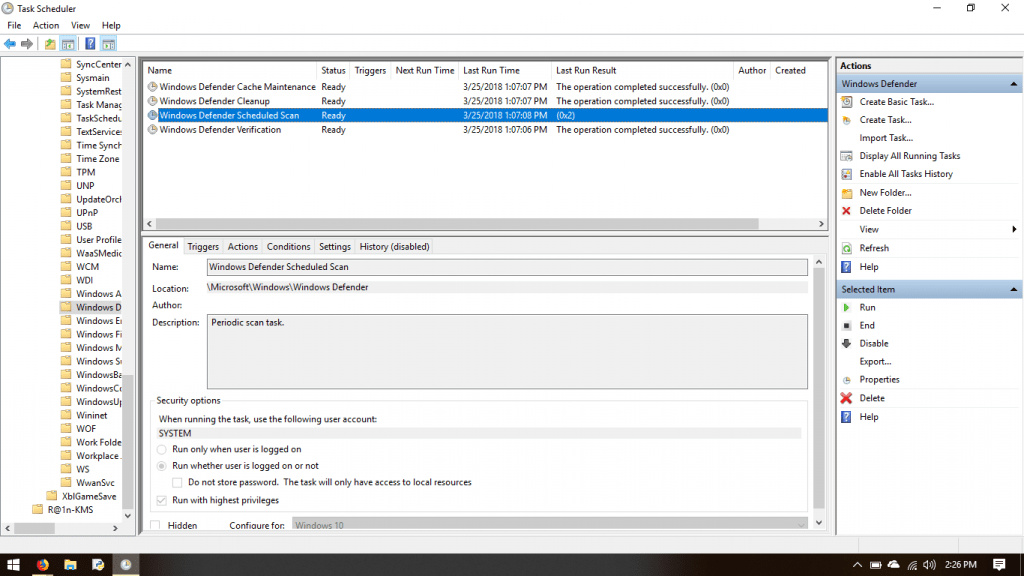Viewport: 1024px width, 576px height.
Task: Click the End task stop icon
Action: click(847, 326)
